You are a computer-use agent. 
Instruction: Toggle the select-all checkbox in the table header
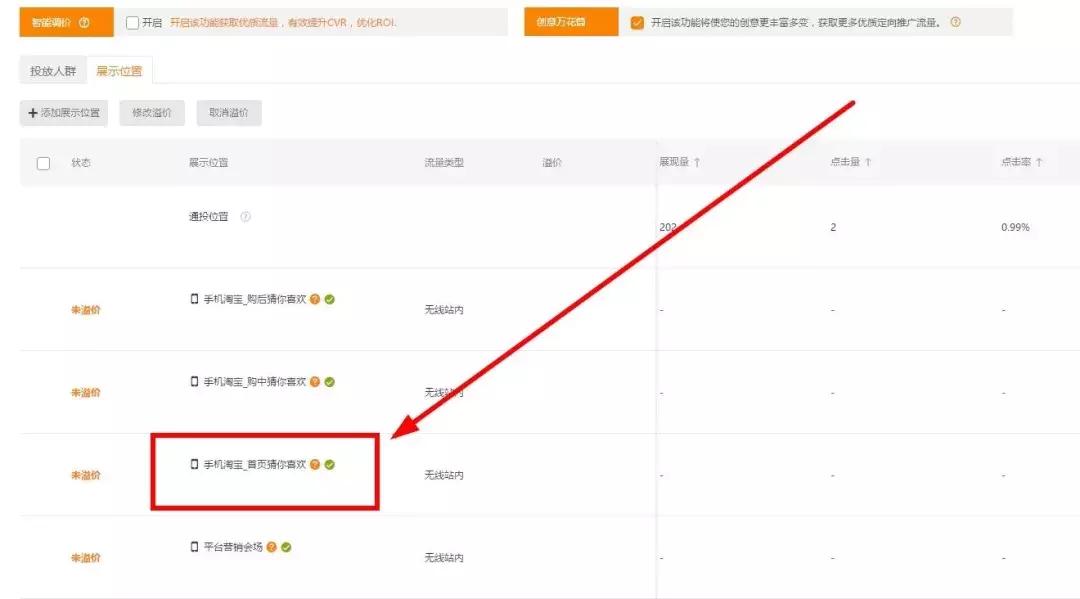pos(42,161)
